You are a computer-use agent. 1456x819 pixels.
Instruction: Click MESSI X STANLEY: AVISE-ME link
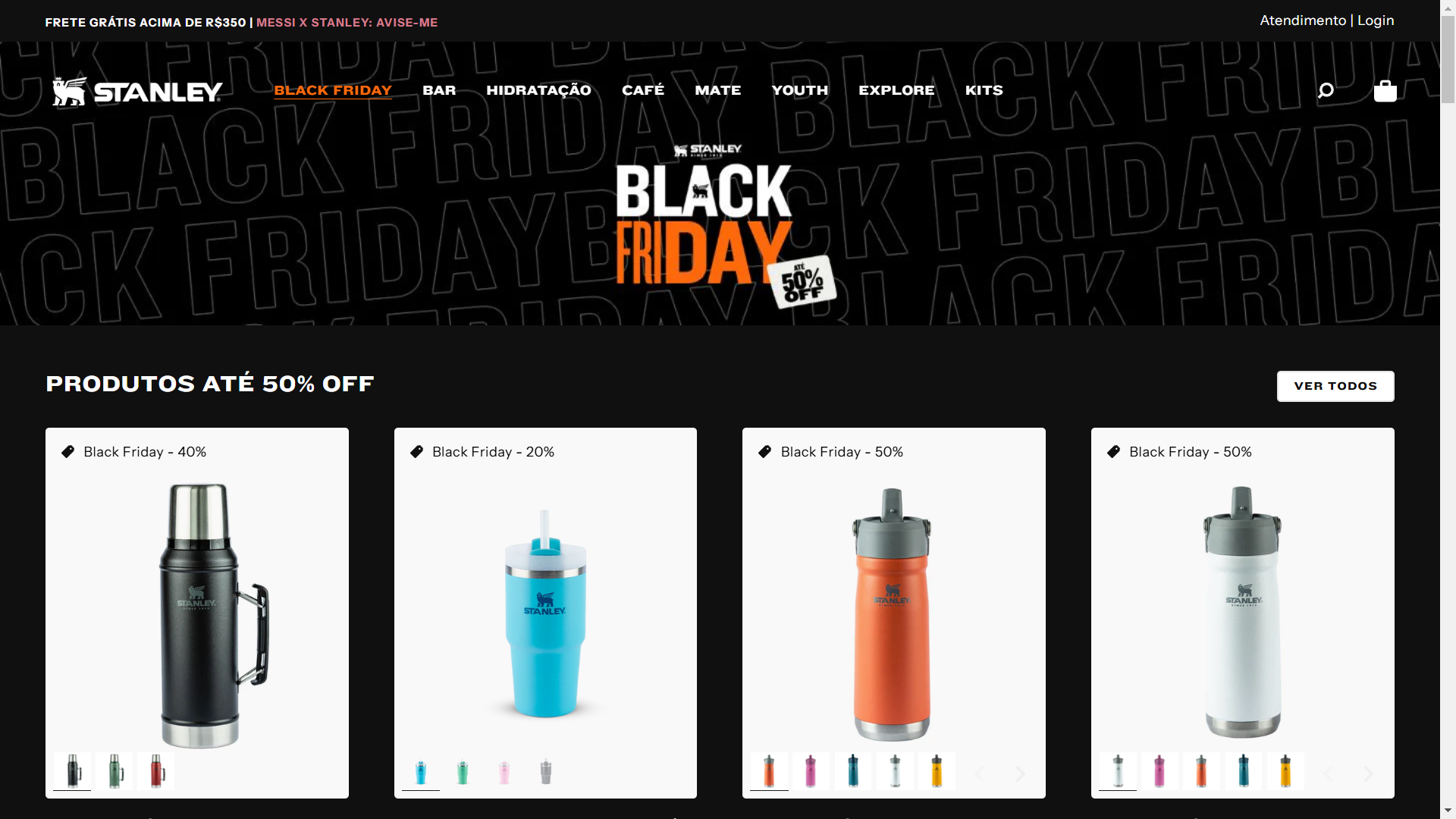[x=347, y=23]
